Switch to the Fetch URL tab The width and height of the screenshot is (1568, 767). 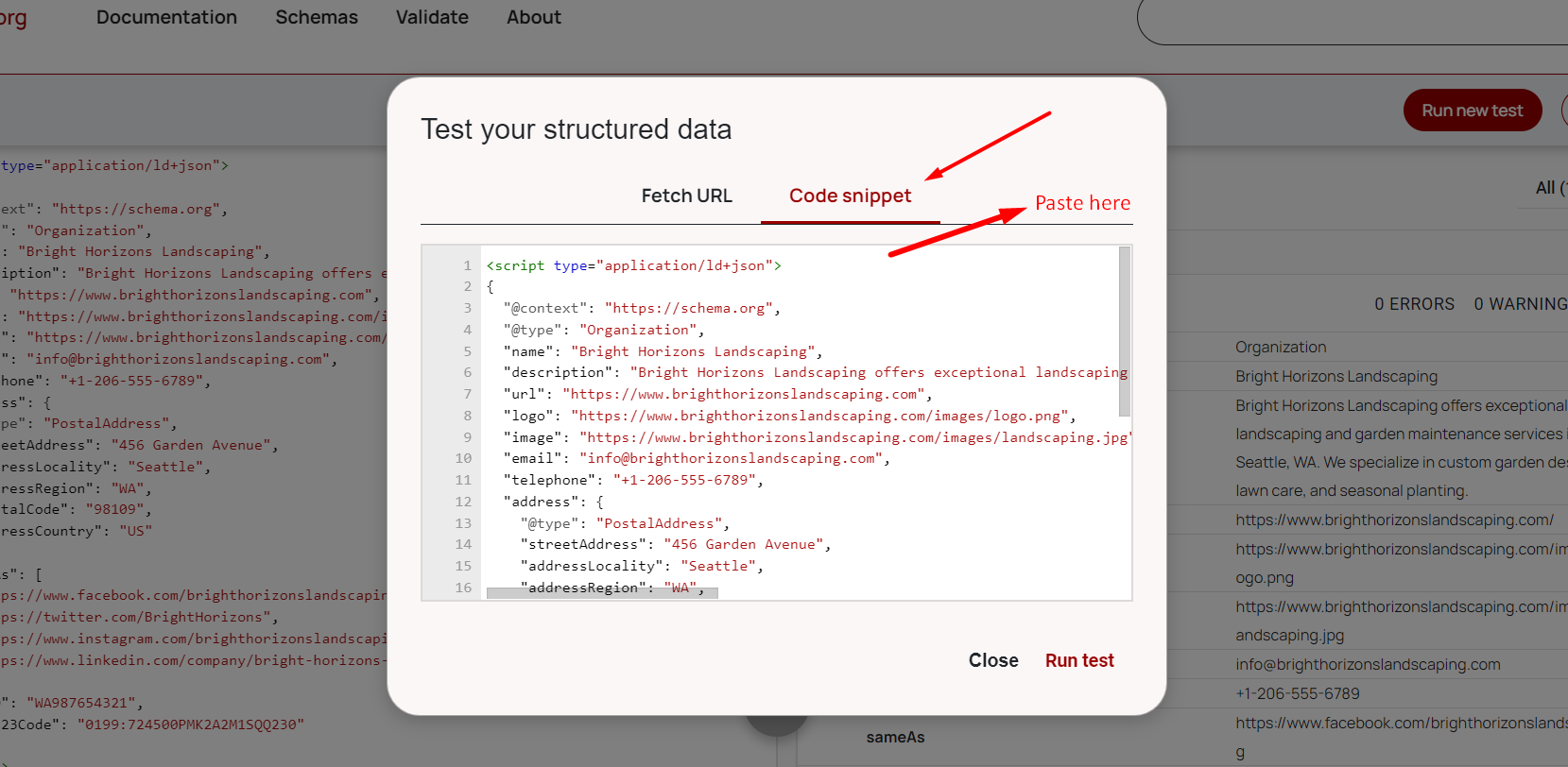point(687,196)
